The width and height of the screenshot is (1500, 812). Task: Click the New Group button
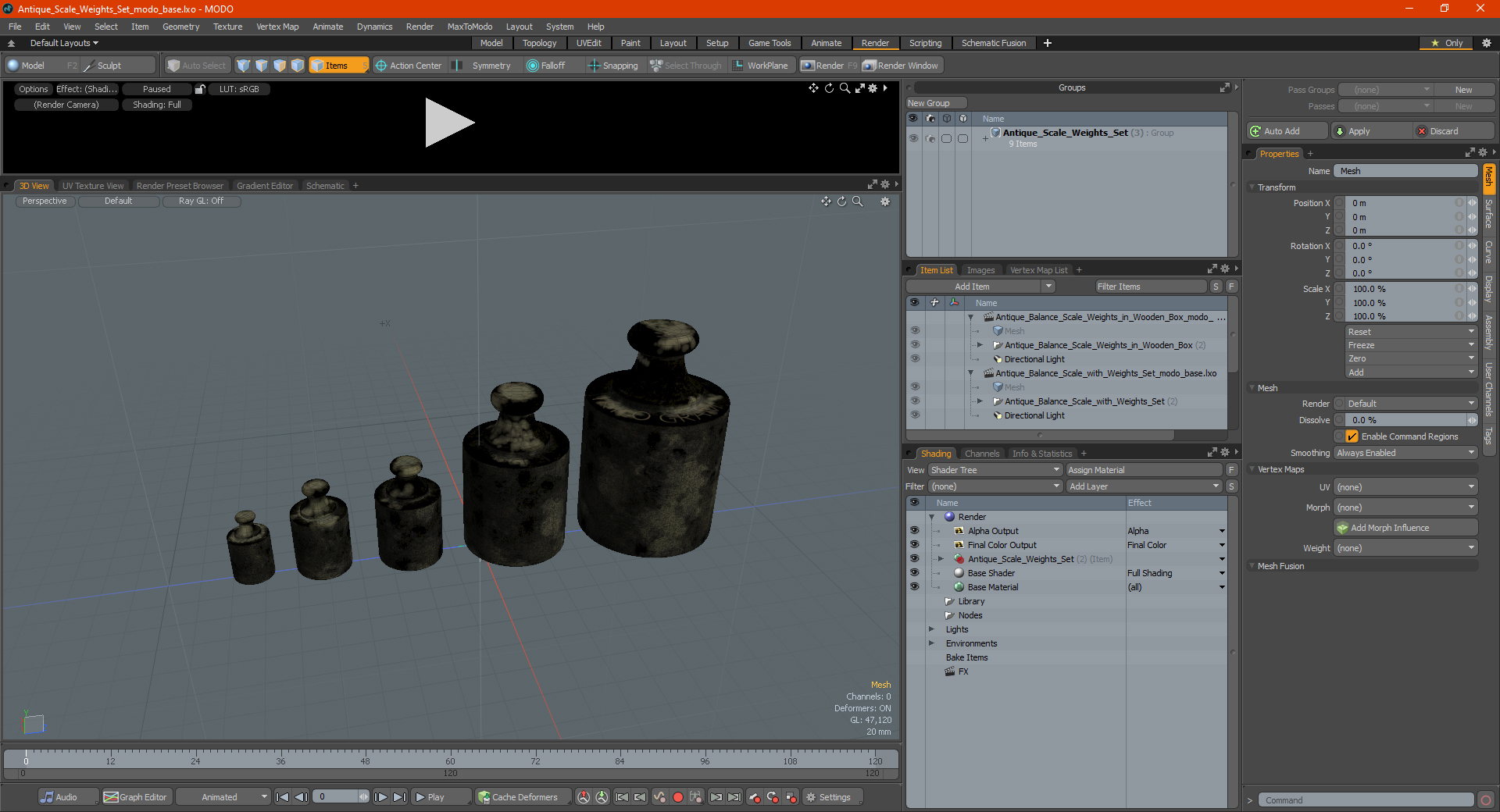tap(935, 103)
